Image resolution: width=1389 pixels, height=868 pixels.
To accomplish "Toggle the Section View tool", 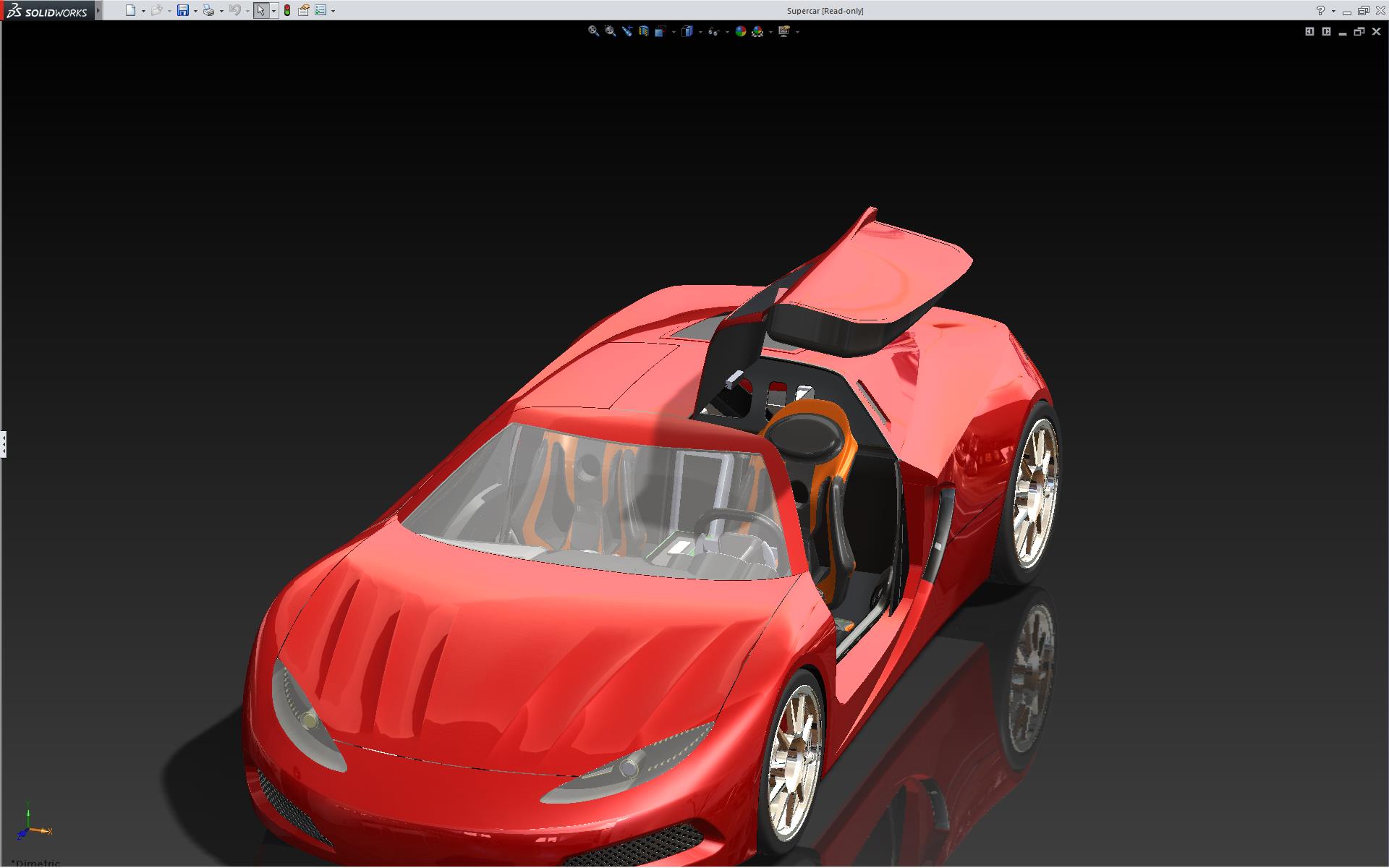I will pyautogui.click(x=643, y=31).
